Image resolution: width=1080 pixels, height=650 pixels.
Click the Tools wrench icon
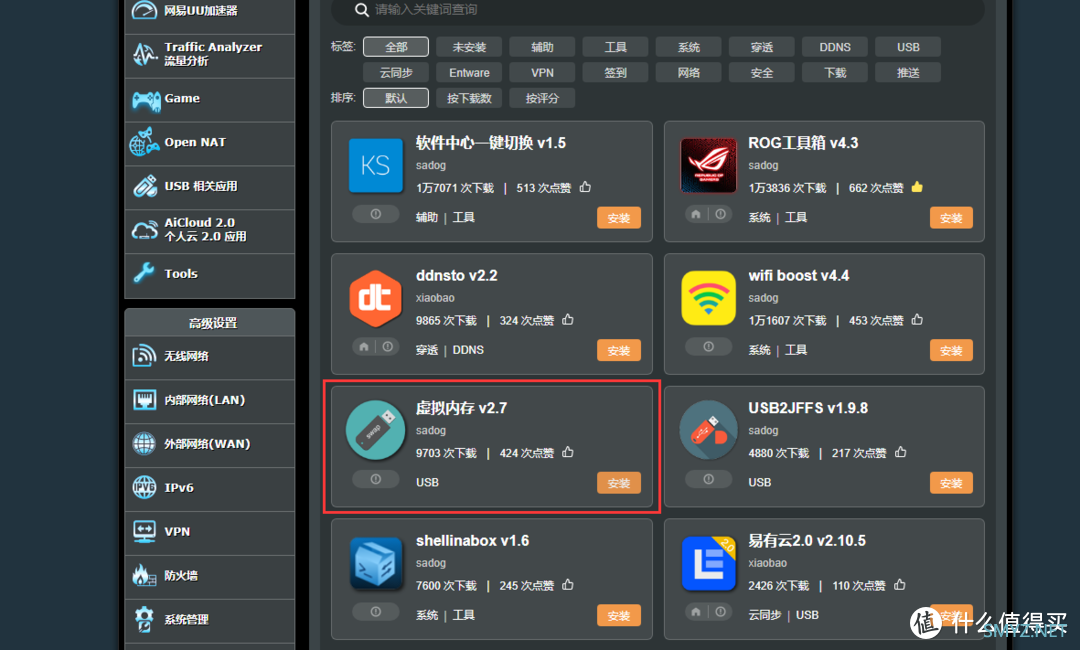point(144,273)
